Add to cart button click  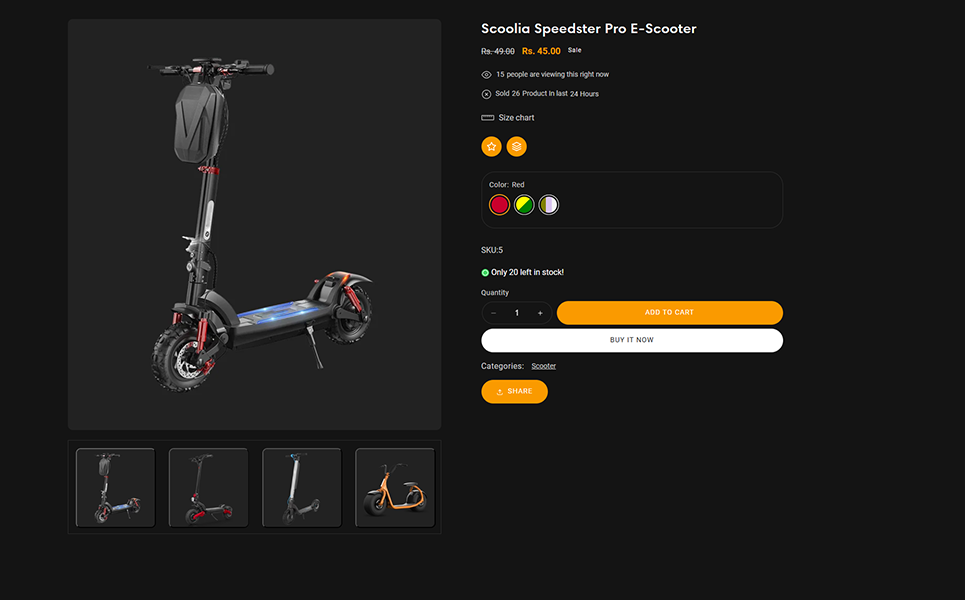coord(670,313)
